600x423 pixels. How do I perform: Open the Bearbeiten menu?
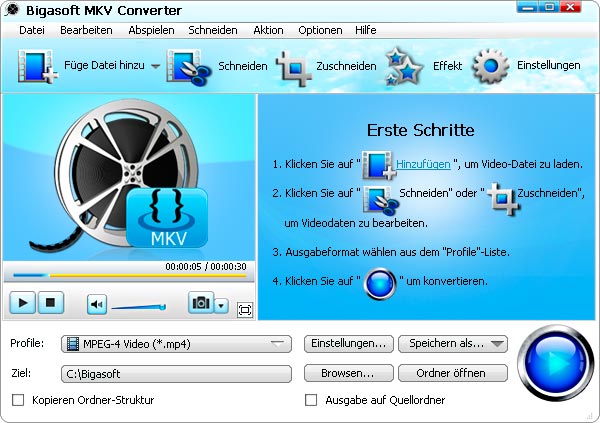click(86, 30)
